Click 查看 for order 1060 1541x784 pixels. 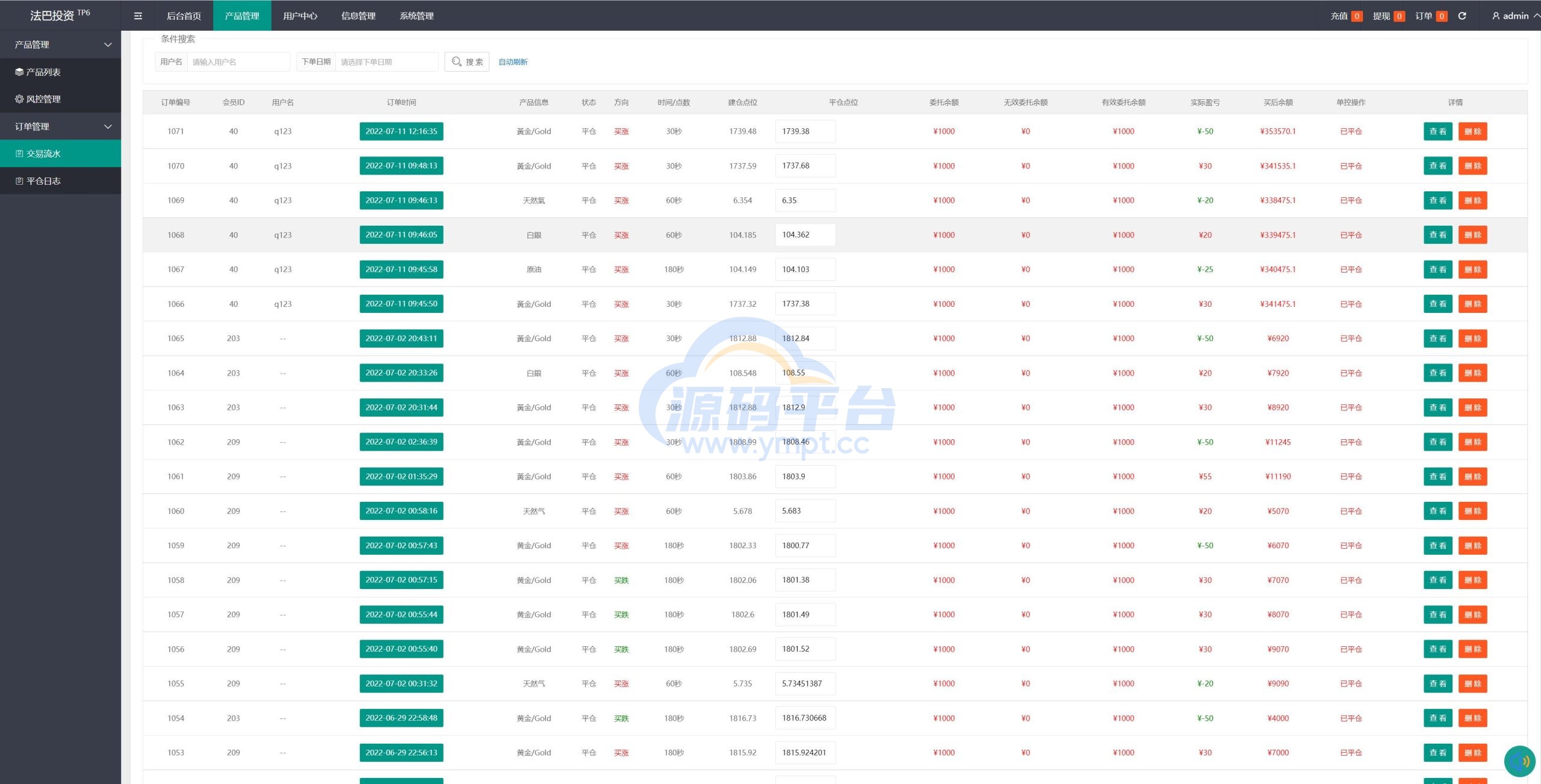tap(1437, 511)
